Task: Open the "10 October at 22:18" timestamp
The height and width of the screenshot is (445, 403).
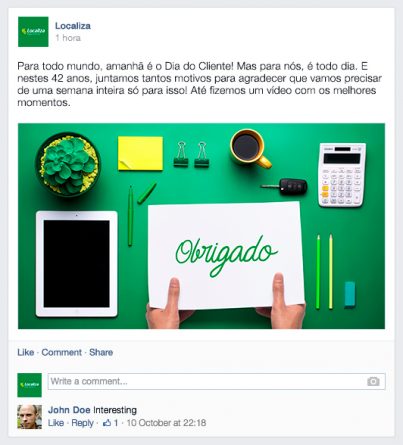Action: pos(166,423)
